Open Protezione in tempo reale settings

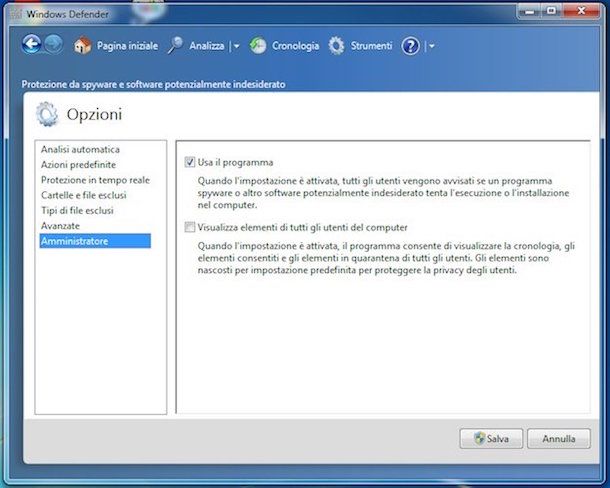[95, 180]
